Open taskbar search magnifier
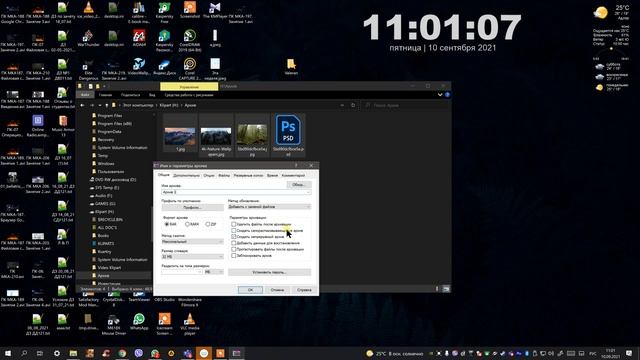640x360 pixels. (24, 353)
